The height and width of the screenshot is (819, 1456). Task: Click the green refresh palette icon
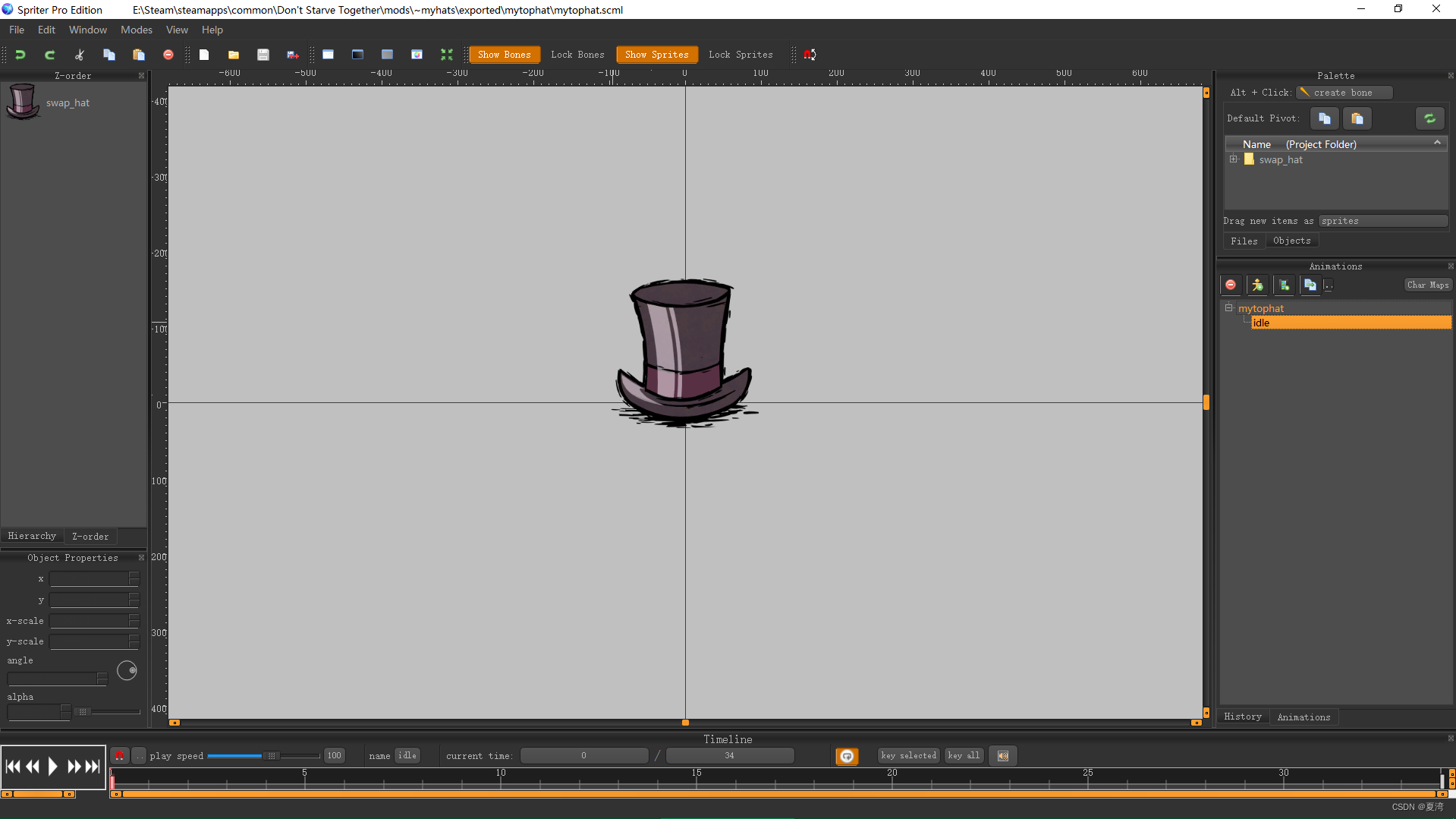click(1430, 118)
